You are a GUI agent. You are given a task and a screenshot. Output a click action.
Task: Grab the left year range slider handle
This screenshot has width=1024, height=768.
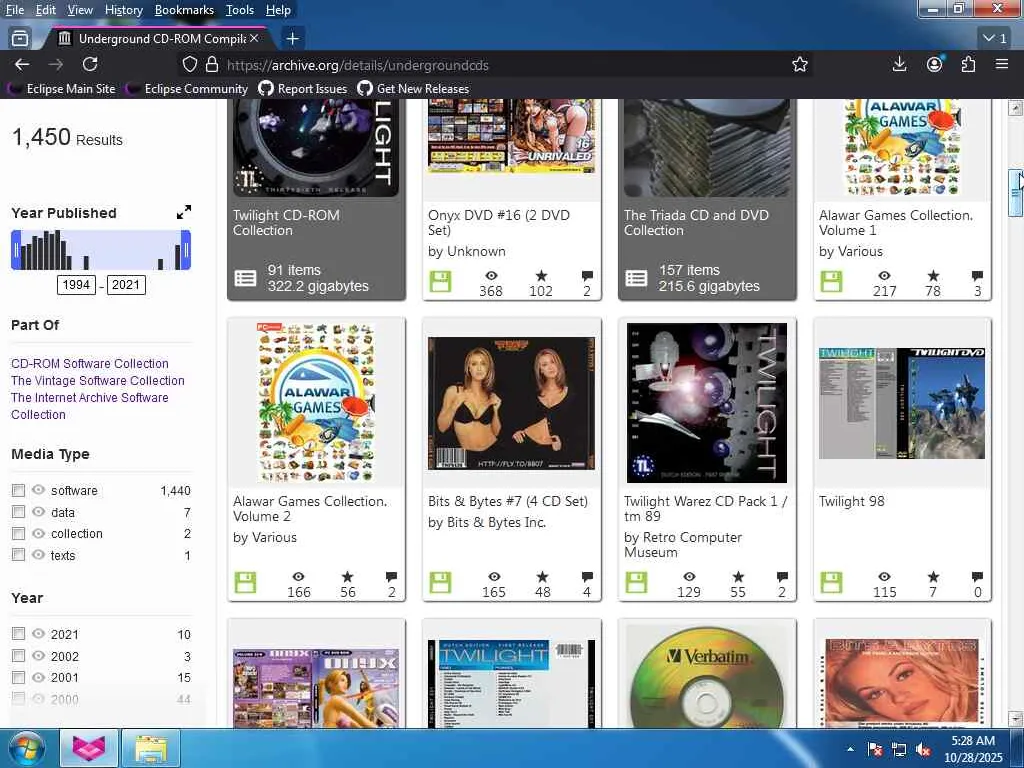[x=16, y=249]
